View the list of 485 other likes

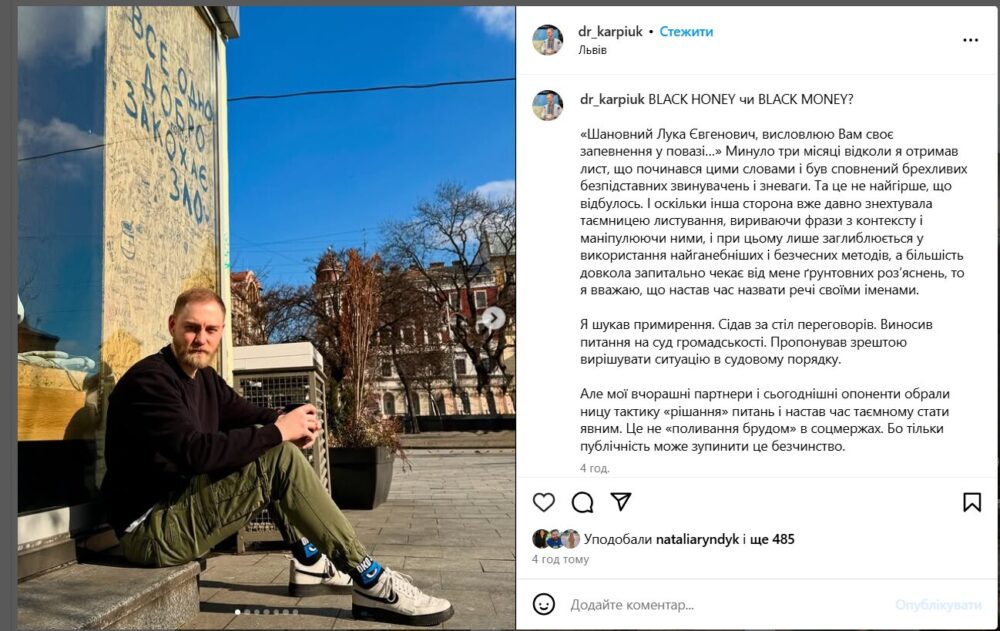774,539
